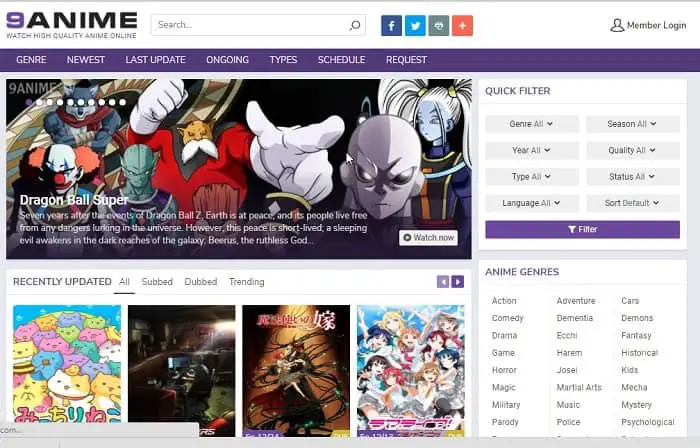Open the red-haired girl anime poster
The height and width of the screenshot is (448, 700).
(296, 370)
